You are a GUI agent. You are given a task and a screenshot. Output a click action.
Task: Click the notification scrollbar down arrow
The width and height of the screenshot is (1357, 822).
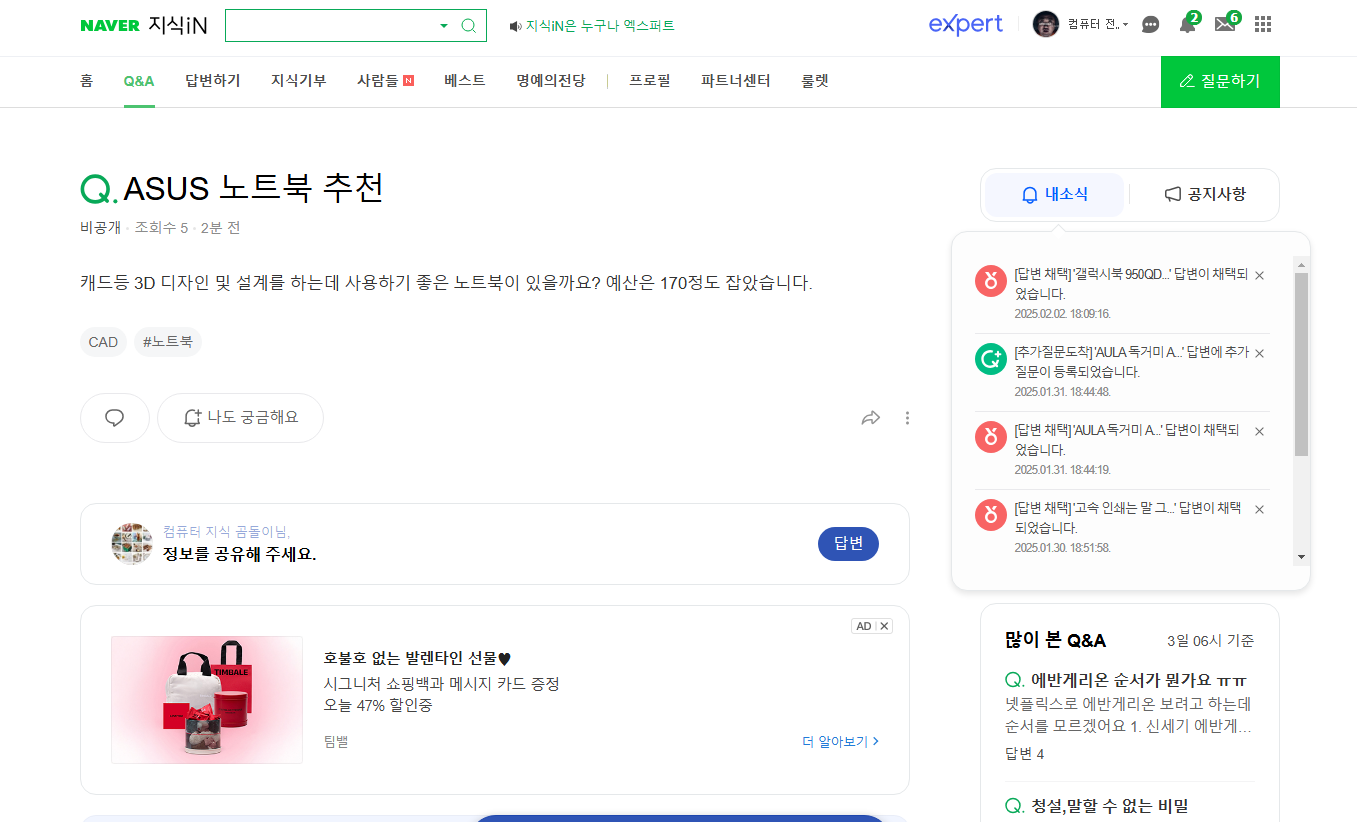tap(1301, 556)
